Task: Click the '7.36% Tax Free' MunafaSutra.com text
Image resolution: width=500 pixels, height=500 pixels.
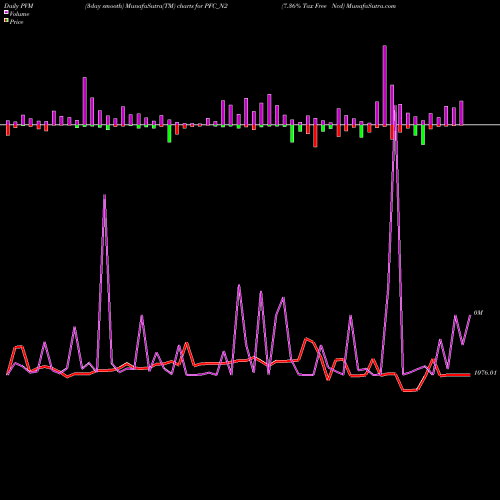Action: [339, 6]
